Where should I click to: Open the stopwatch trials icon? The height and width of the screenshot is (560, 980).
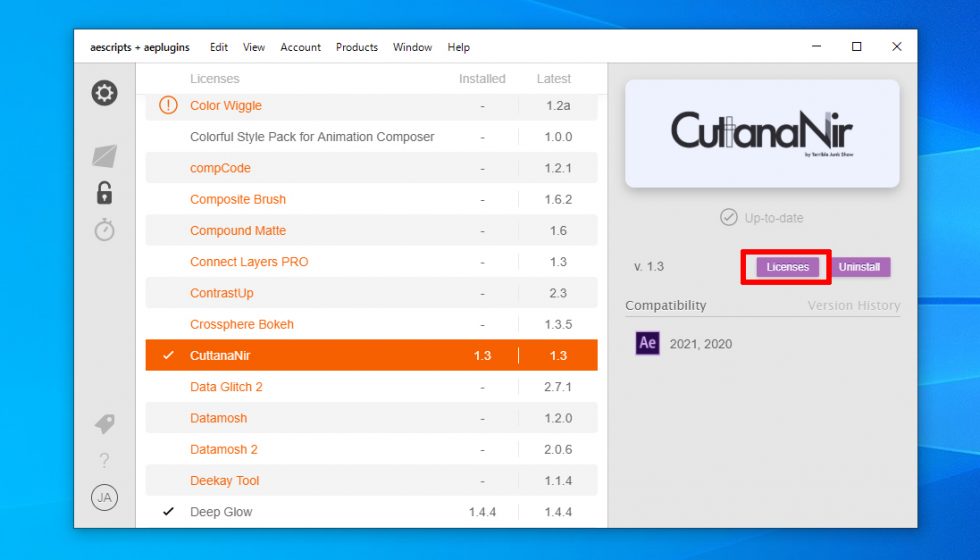pyautogui.click(x=104, y=230)
